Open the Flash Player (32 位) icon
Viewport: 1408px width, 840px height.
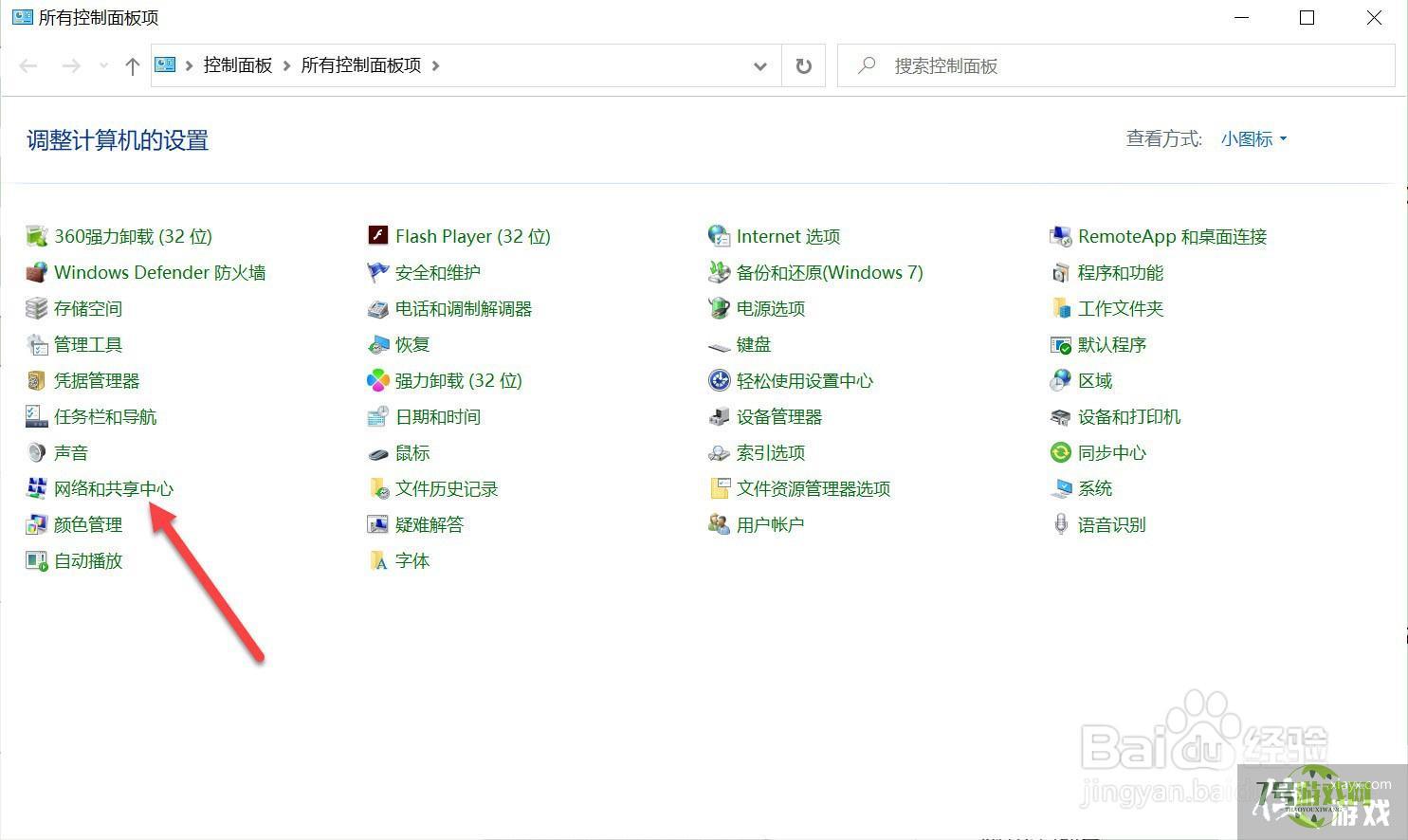[377, 236]
